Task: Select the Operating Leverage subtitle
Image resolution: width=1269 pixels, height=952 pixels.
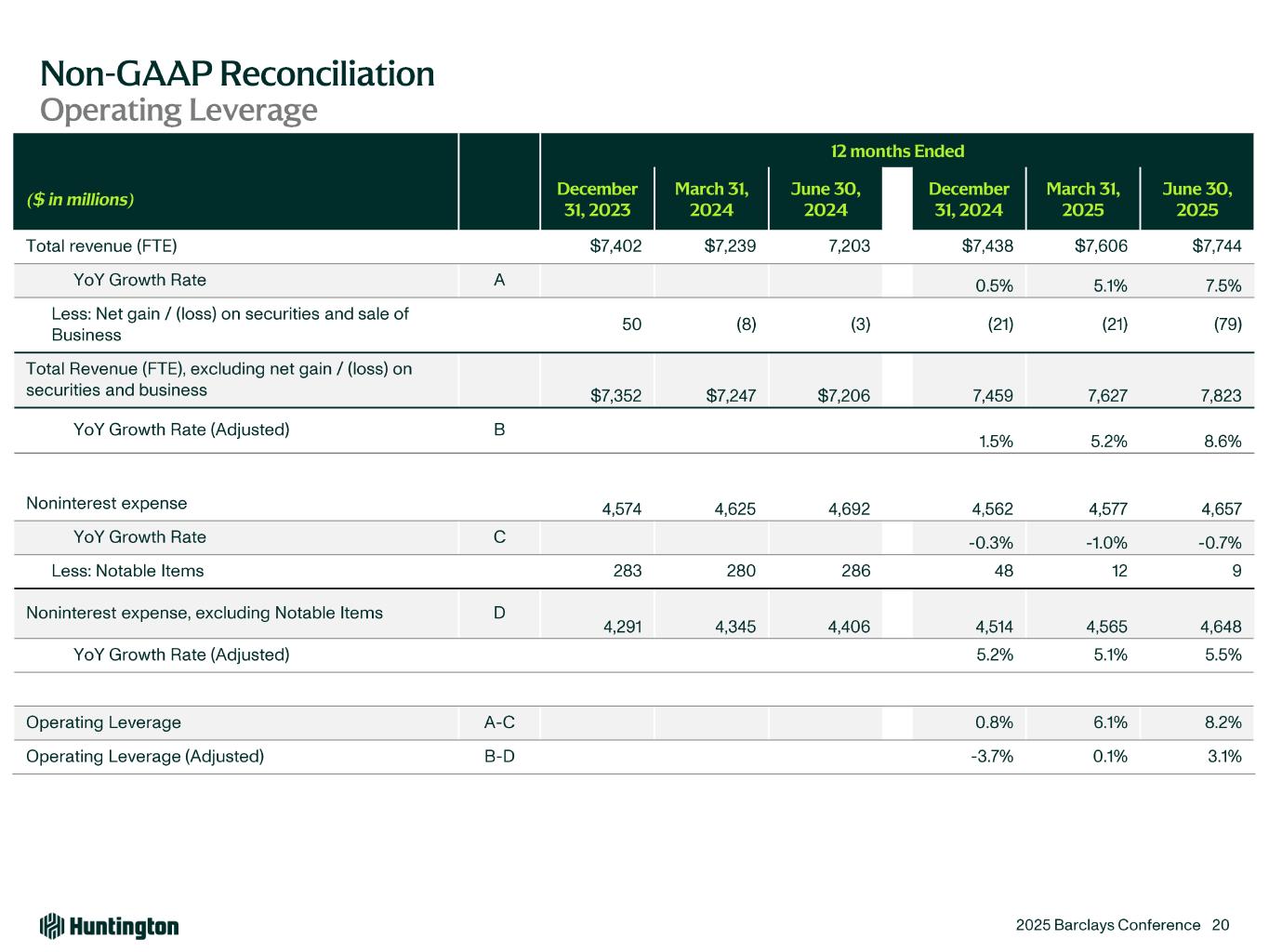Action: (178, 110)
